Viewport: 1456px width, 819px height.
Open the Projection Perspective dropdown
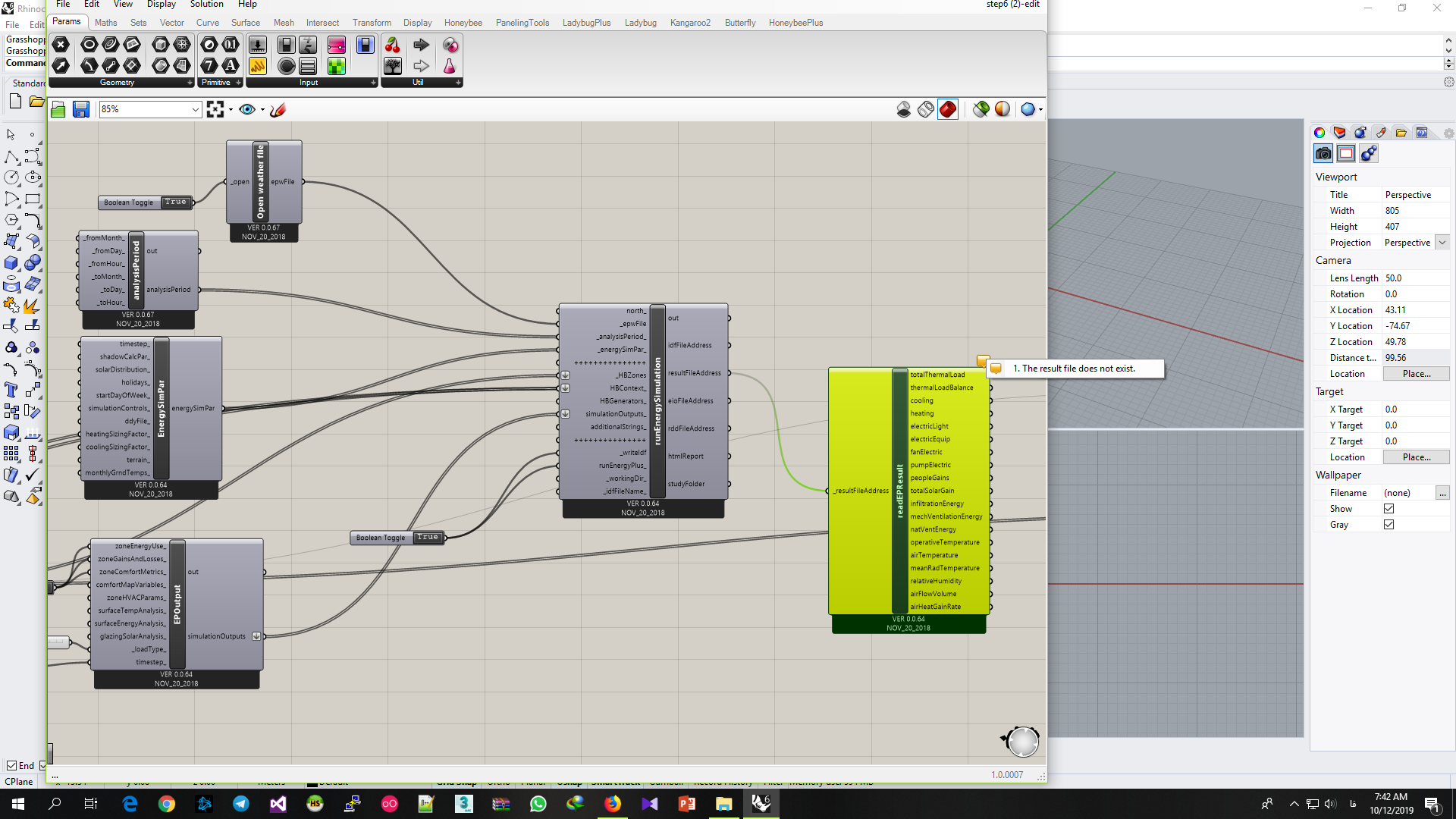(x=1442, y=243)
